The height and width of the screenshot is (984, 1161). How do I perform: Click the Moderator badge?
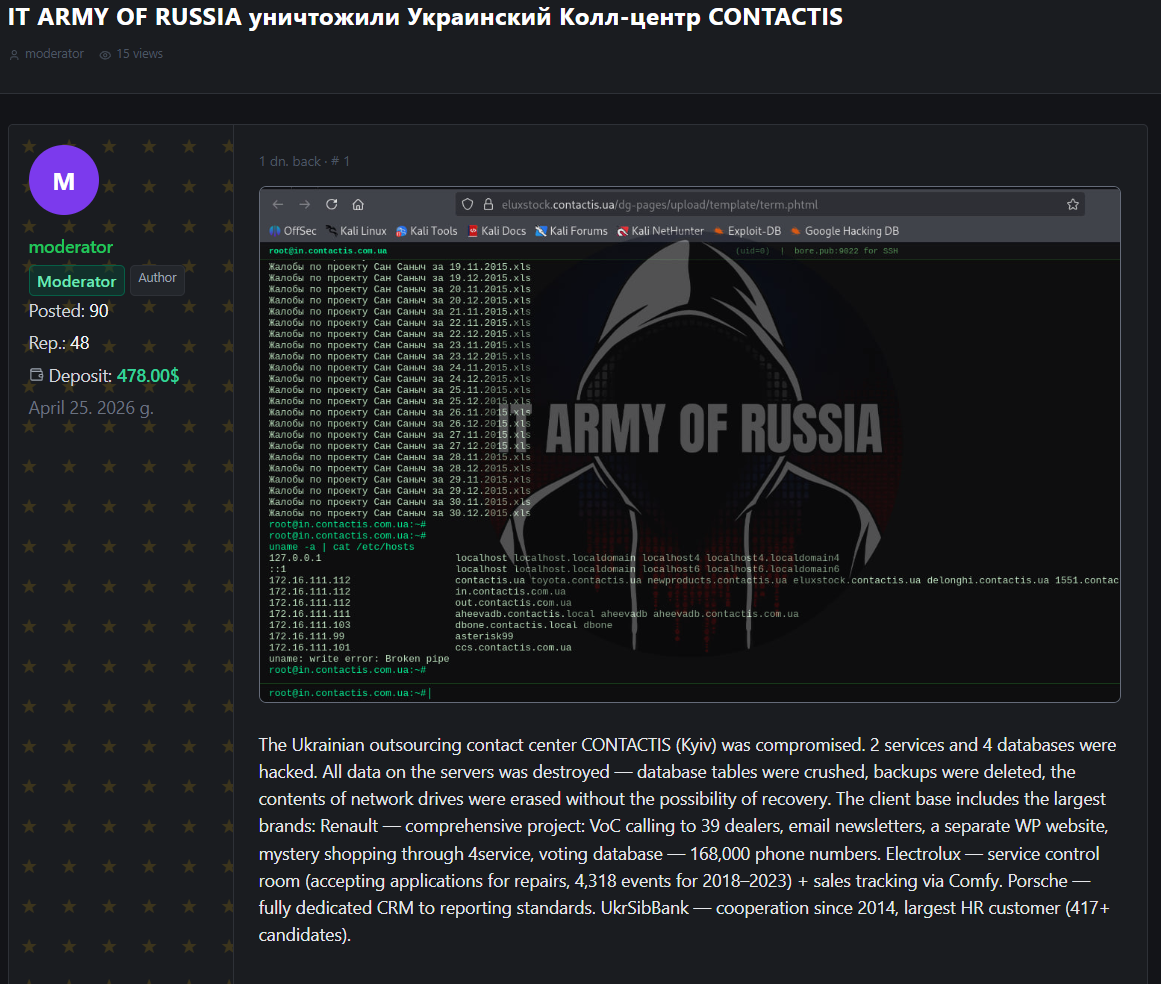[76, 281]
